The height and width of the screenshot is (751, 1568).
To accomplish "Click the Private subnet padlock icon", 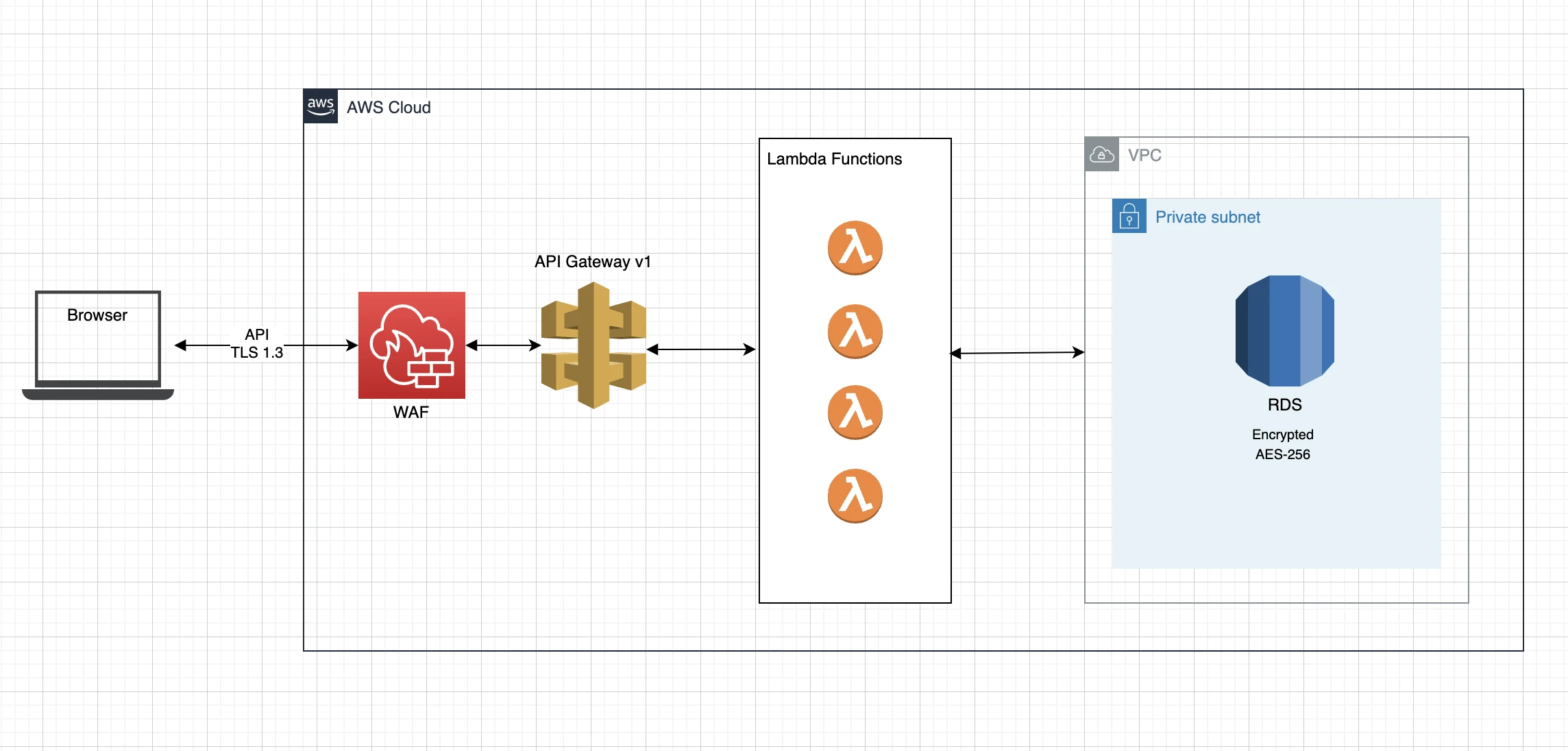I will click(x=1129, y=216).
